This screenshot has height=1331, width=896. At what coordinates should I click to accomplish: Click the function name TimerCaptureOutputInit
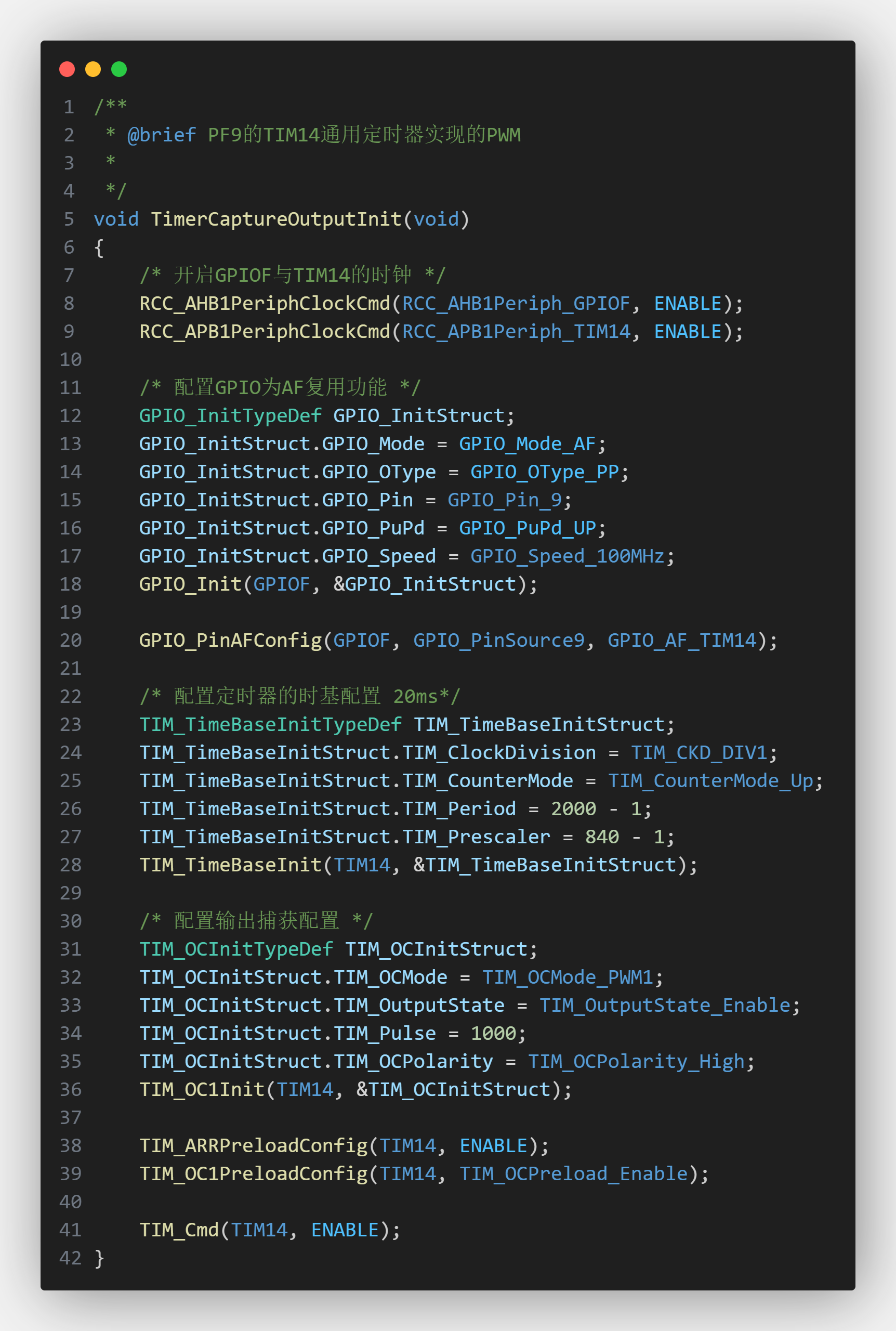coord(276,219)
